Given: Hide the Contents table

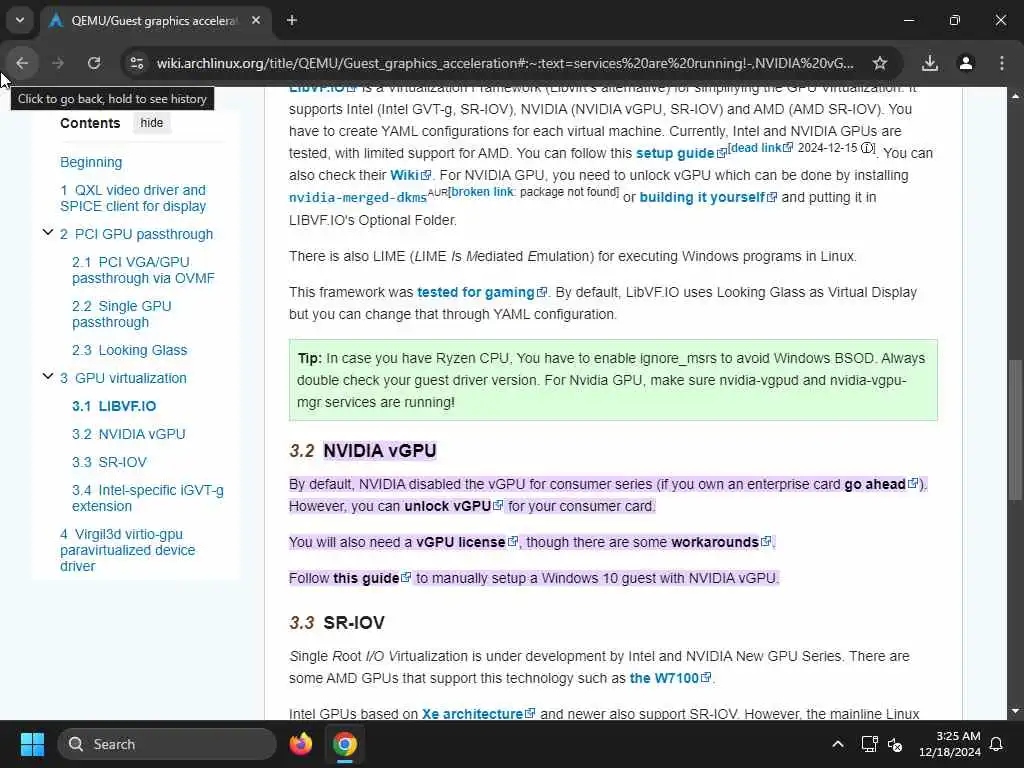Looking at the screenshot, I should (x=152, y=123).
